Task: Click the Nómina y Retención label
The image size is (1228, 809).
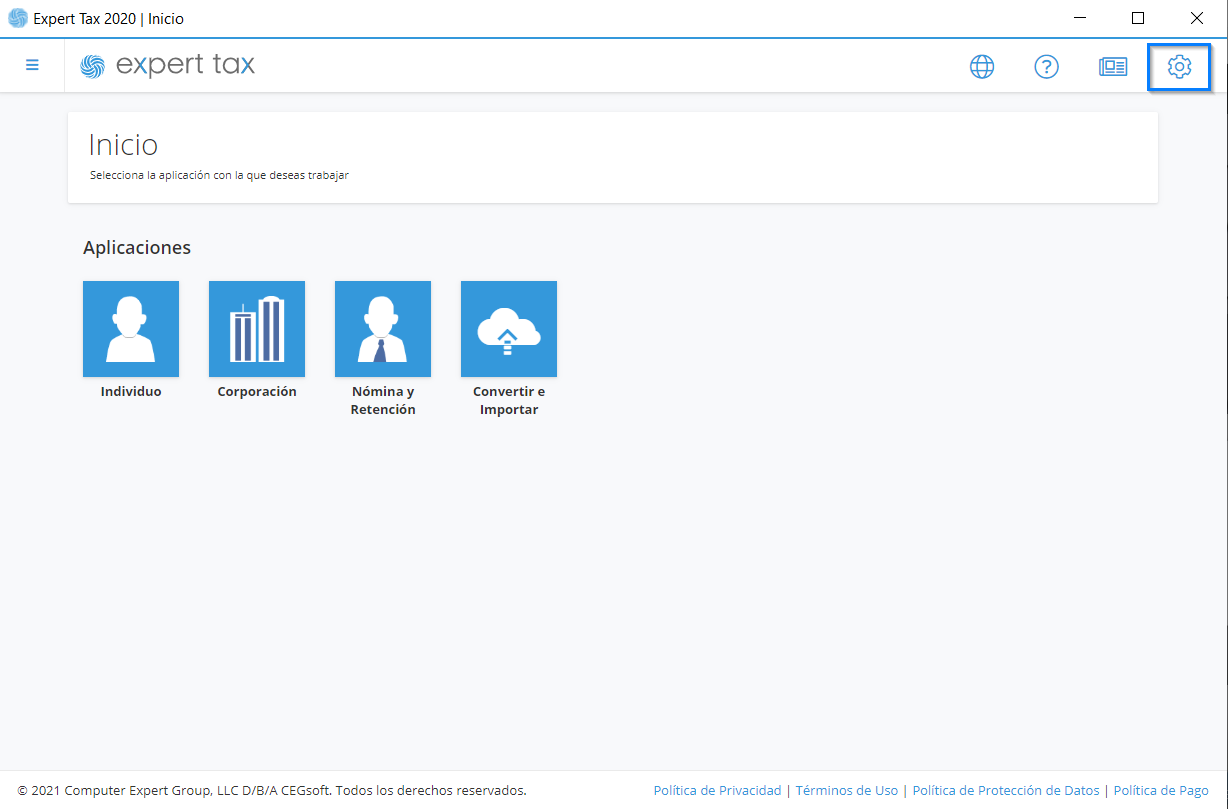Action: point(383,401)
